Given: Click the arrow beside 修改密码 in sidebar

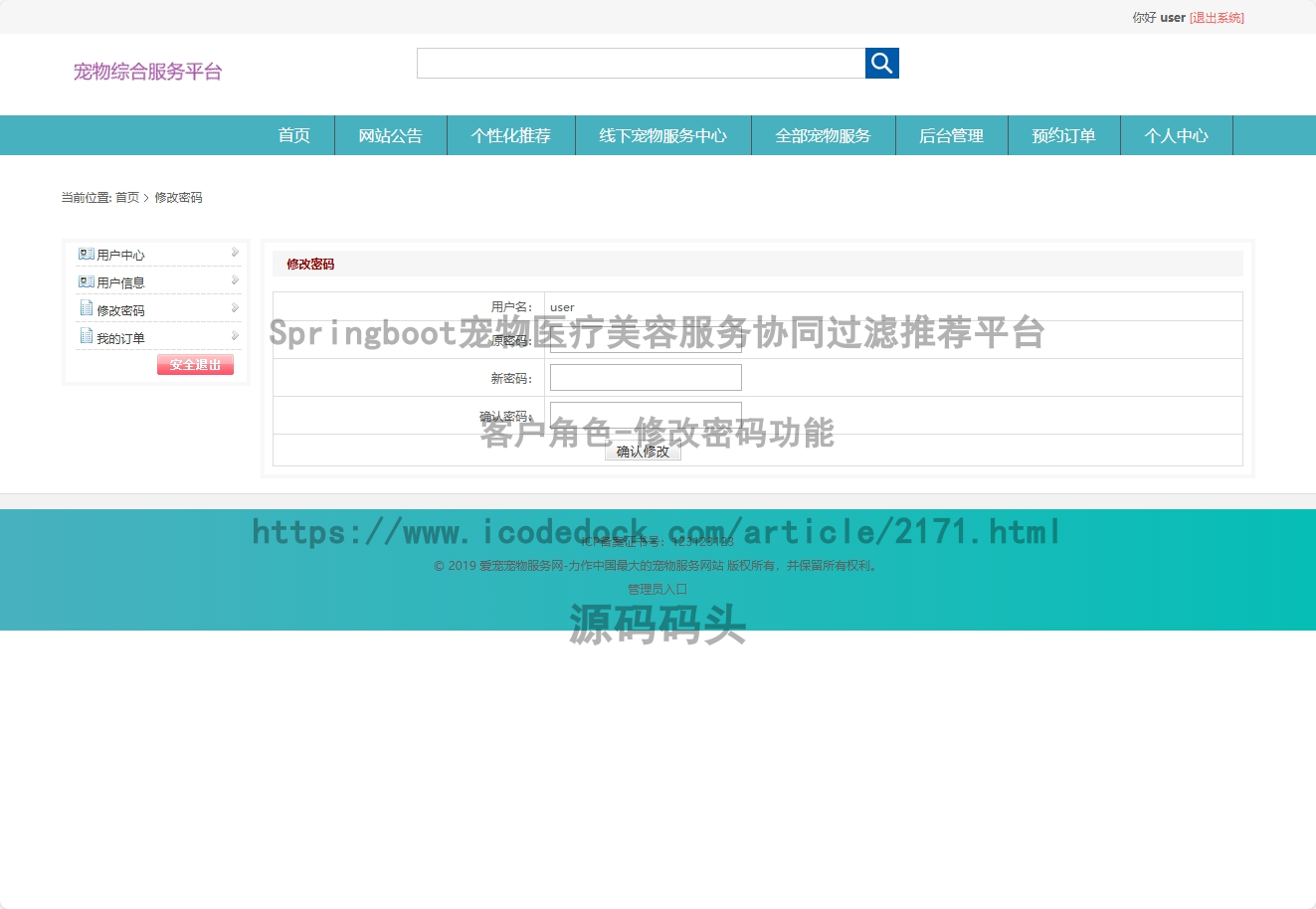Looking at the screenshot, I should [235, 308].
